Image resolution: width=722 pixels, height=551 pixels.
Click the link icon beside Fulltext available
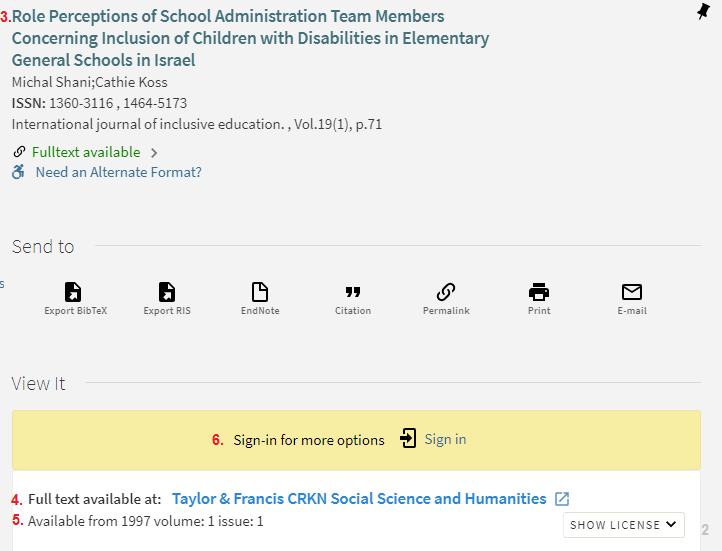coord(19,151)
